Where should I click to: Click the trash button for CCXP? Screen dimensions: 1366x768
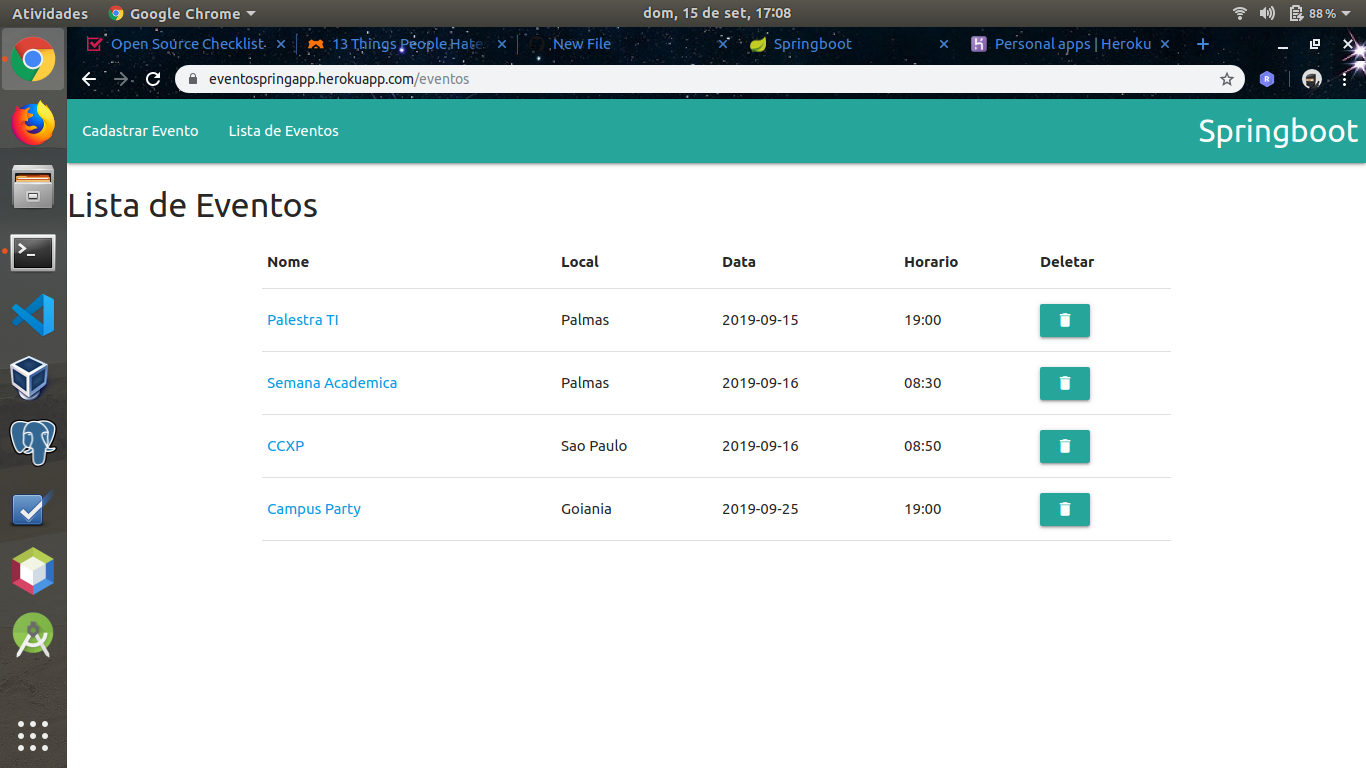click(1064, 446)
